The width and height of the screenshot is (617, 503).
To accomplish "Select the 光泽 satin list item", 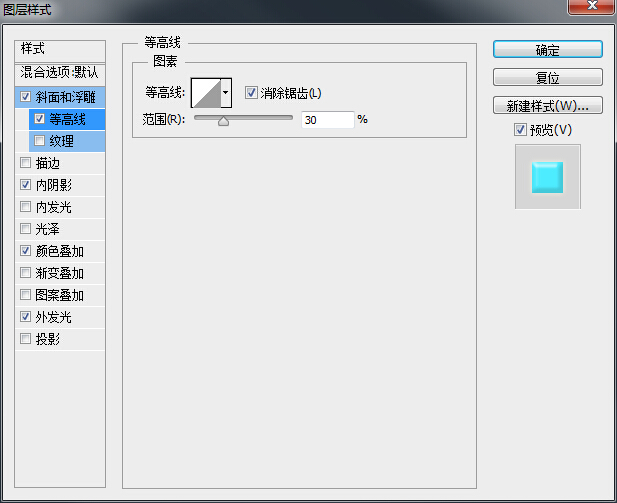I will click(x=48, y=229).
